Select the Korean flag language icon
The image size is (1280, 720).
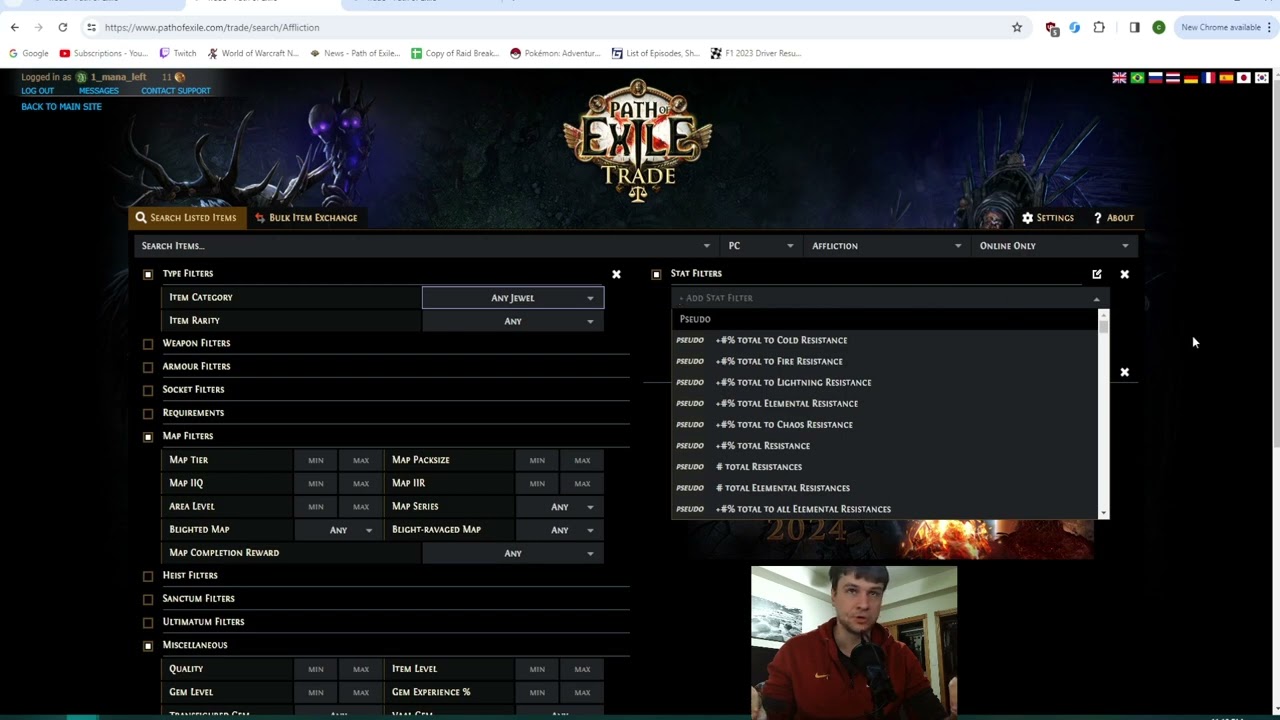pos(1262,78)
